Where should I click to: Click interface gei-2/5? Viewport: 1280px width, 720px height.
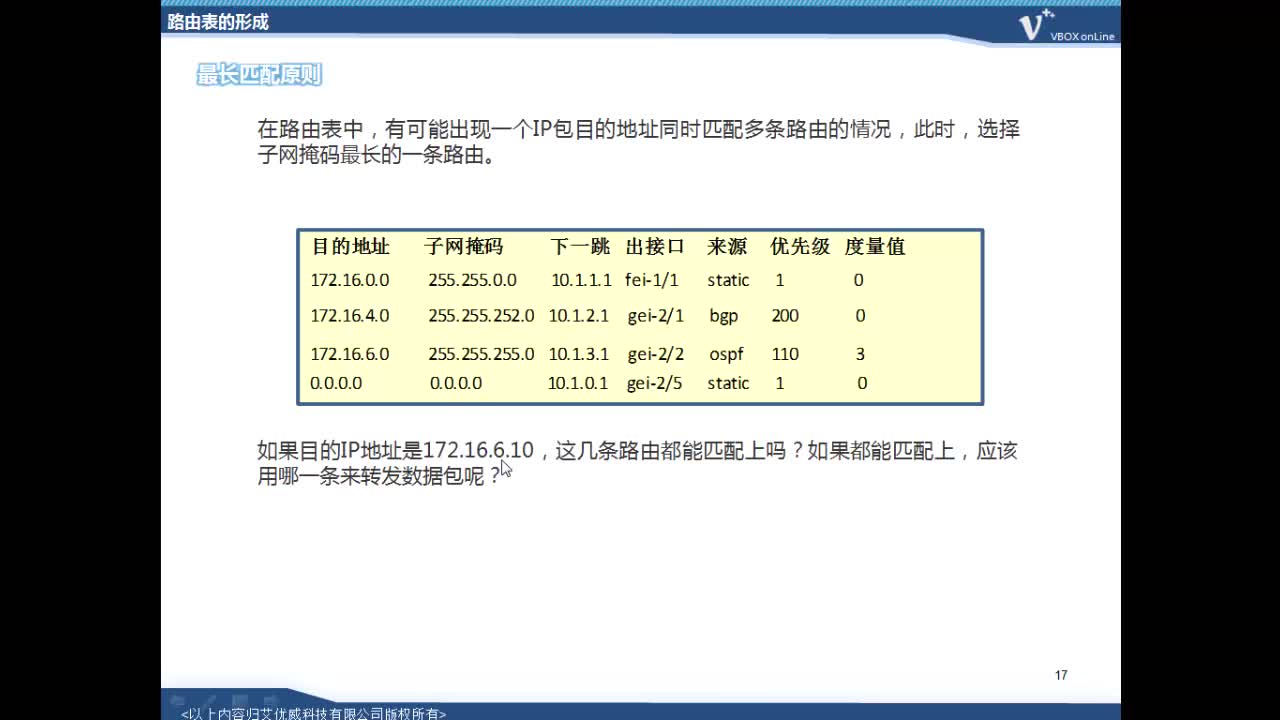(654, 383)
